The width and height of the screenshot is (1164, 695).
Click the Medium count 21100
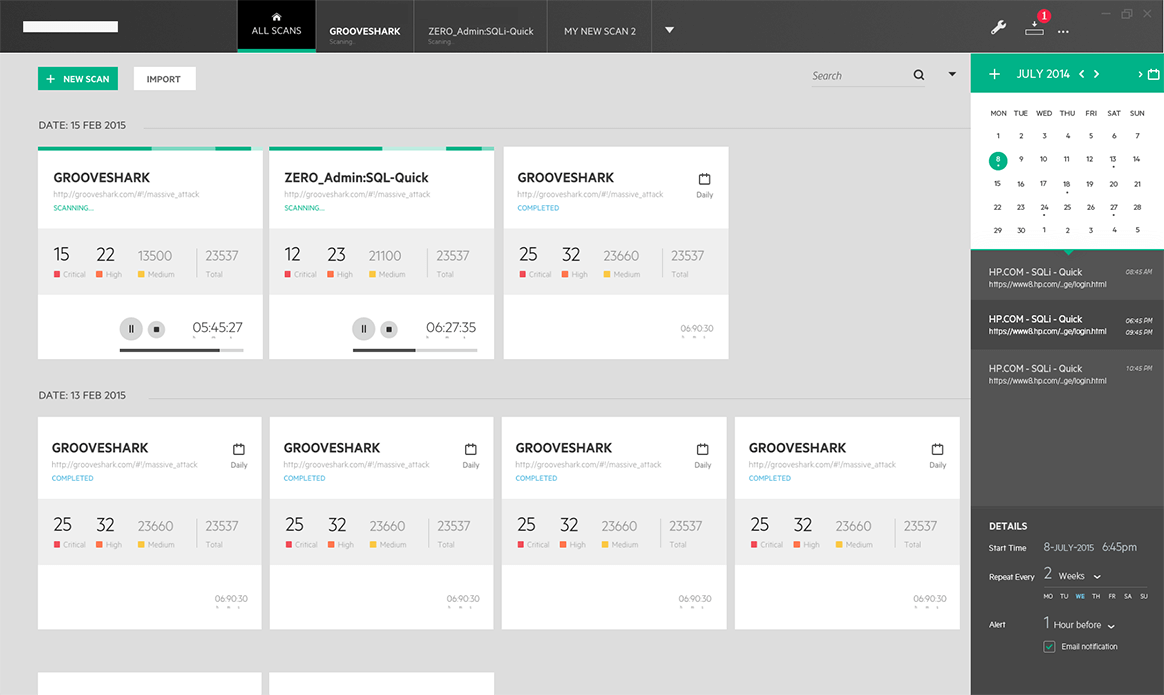385,255
